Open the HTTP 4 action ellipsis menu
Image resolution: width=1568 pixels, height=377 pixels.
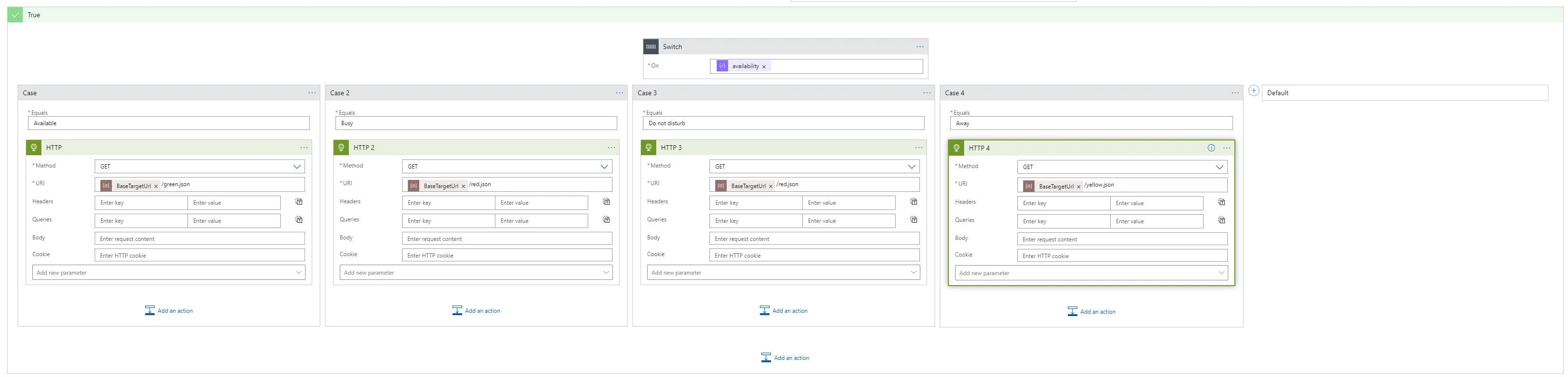click(1226, 149)
